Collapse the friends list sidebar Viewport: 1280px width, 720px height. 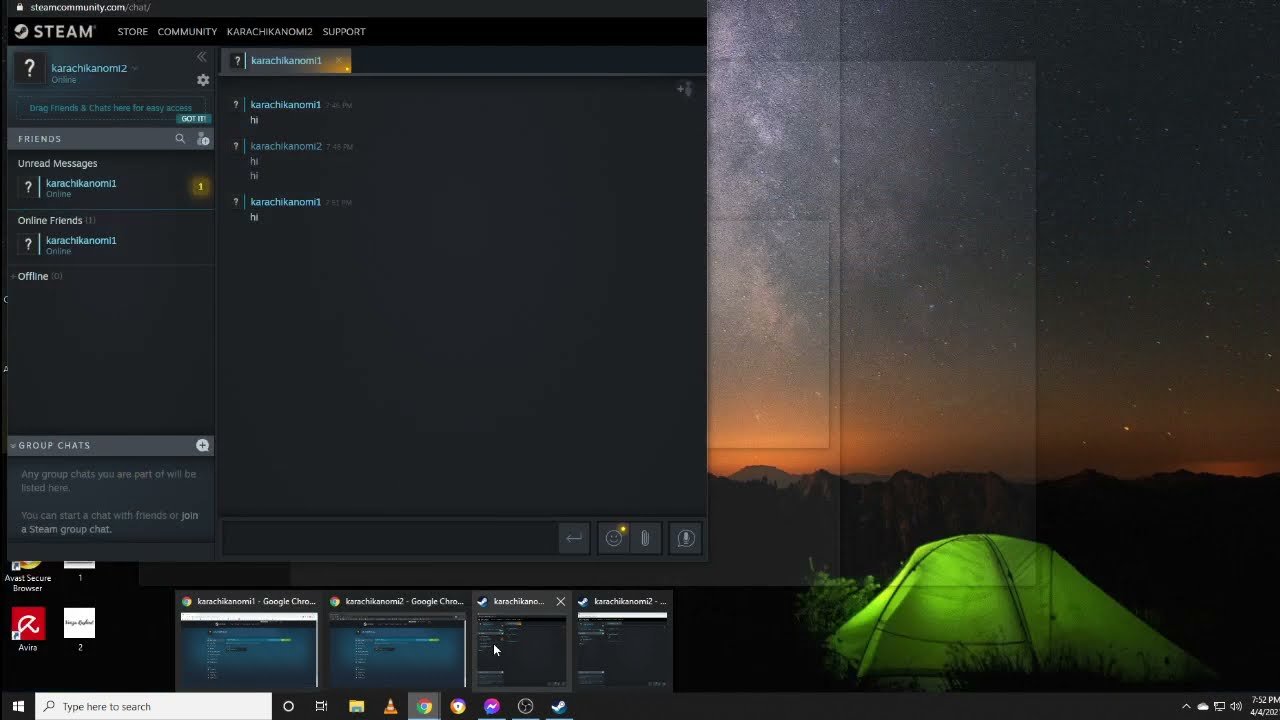(202, 57)
